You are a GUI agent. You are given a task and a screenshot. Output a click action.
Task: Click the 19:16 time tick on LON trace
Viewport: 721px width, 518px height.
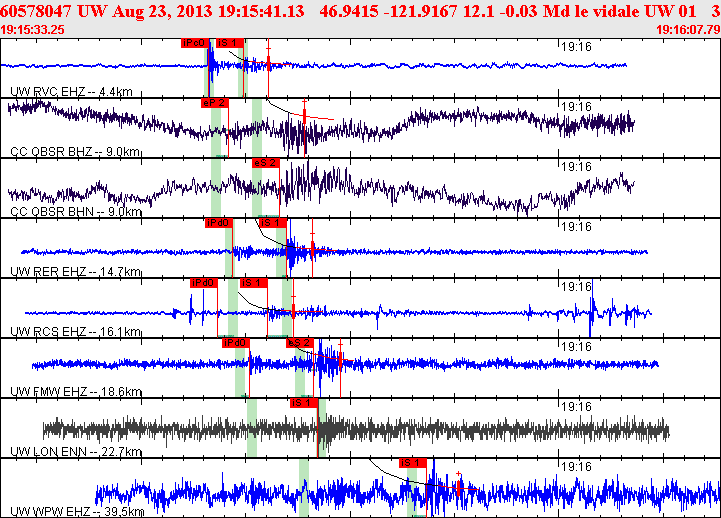coord(577,407)
